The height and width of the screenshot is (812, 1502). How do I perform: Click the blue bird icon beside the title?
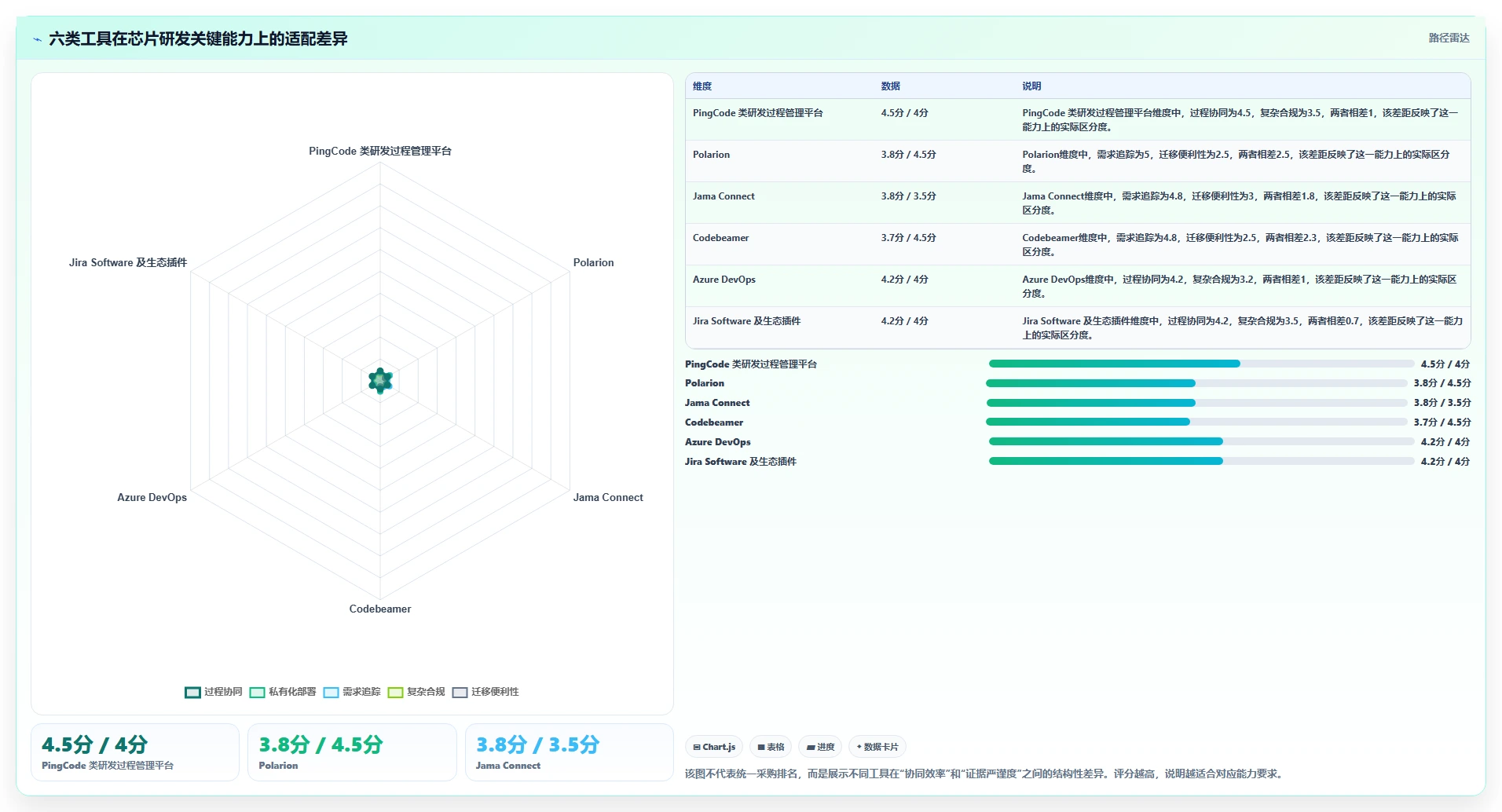(x=37, y=39)
